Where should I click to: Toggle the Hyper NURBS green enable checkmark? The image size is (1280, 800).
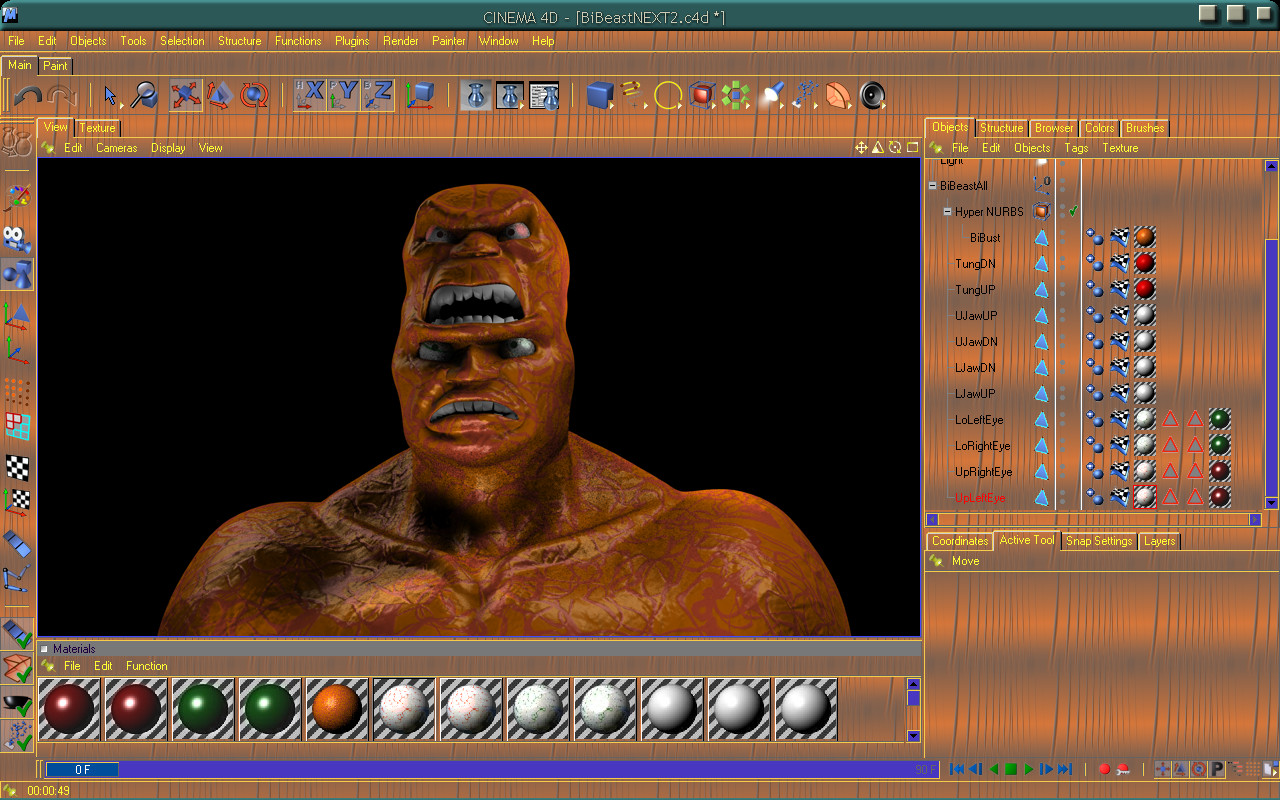[1073, 212]
